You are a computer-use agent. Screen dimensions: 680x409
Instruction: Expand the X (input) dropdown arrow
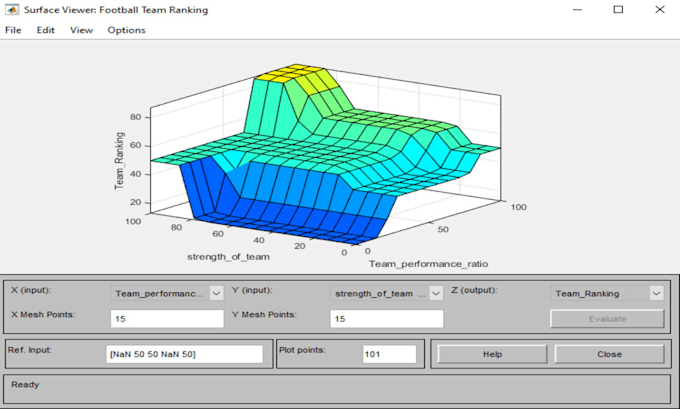[x=216, y=294]
